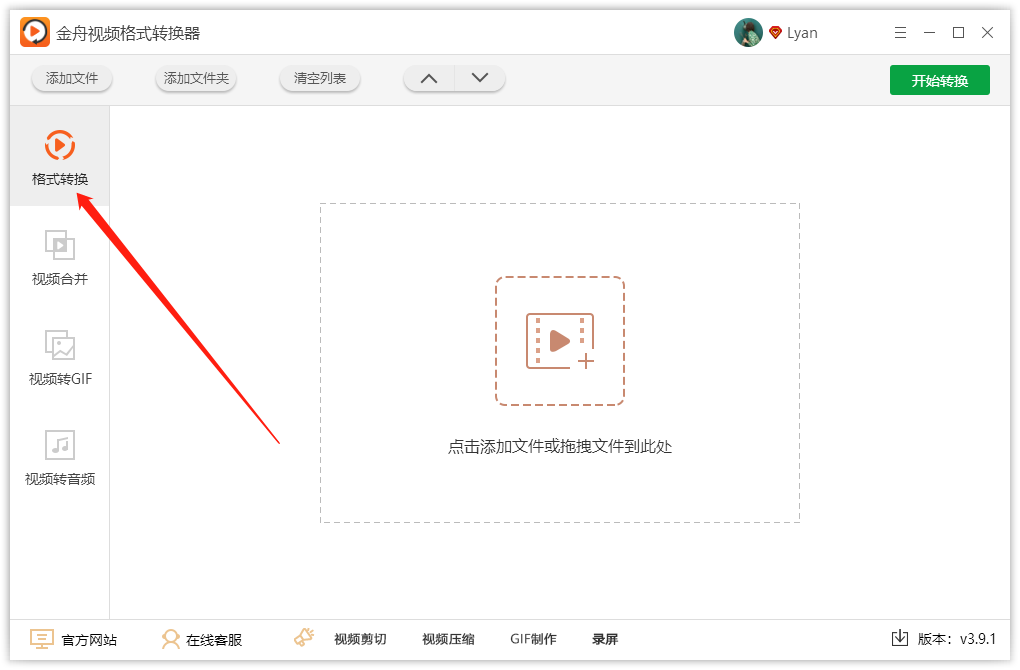Click the 添加文件 add files button
Viewport: 1020px width, 670px height.
click(x=71, y=78)
